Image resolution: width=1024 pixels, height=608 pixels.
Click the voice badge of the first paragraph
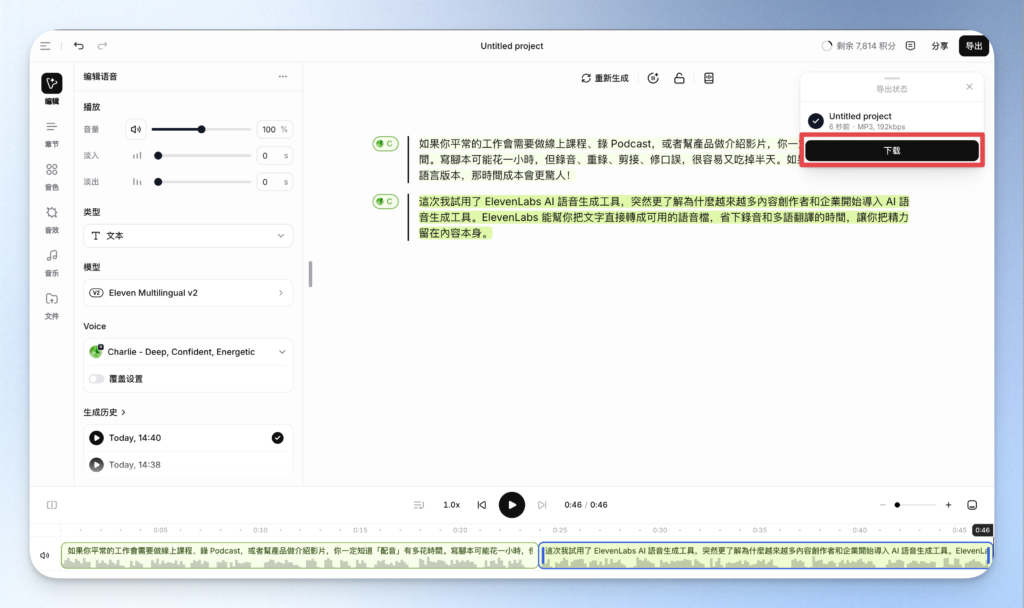[385, 144]
